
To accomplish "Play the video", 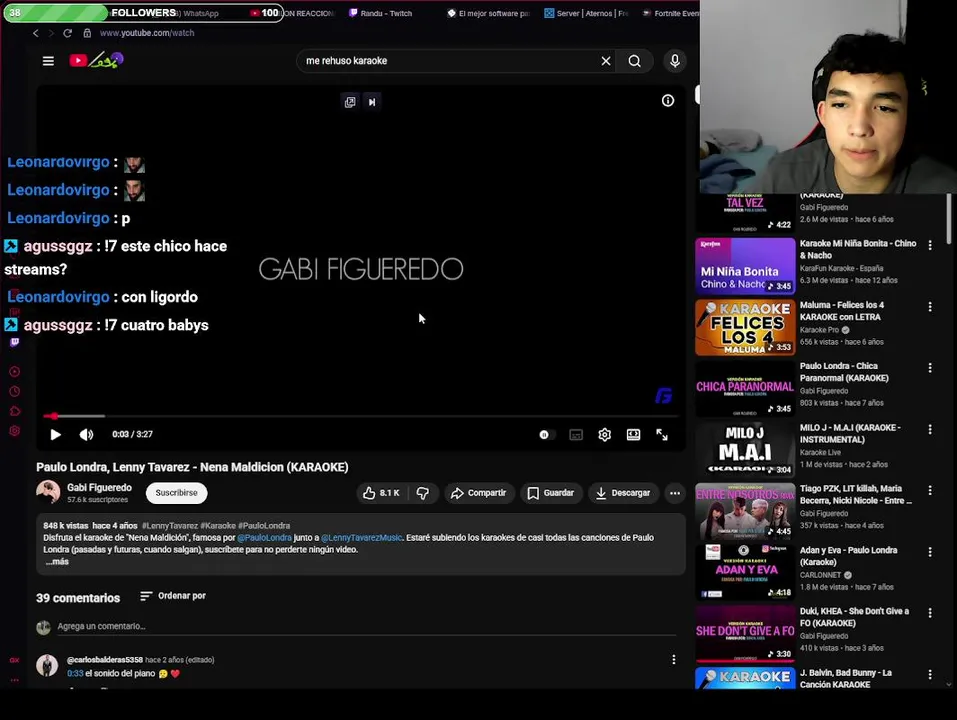I will [x=56, y=434].
